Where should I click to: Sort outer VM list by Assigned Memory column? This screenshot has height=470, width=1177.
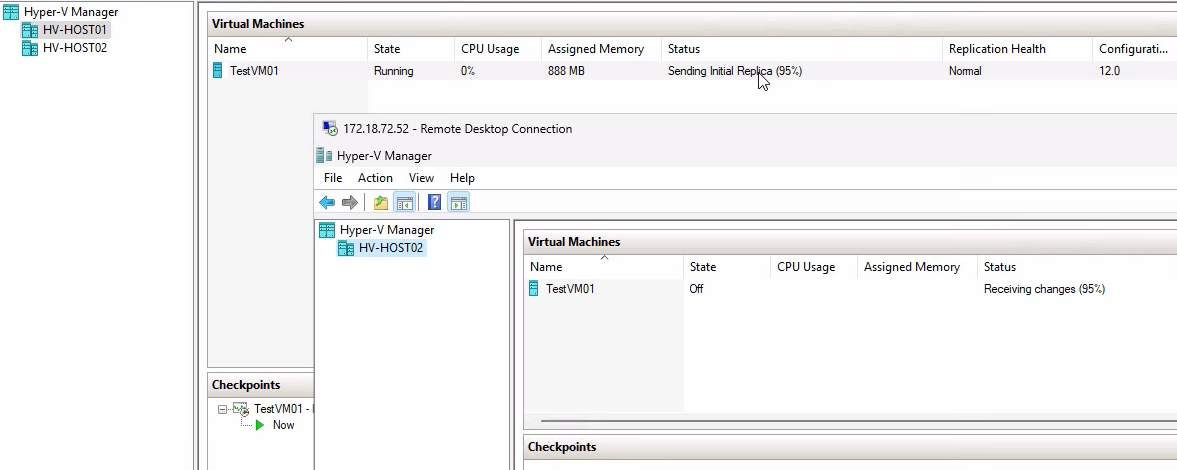[601, 49]
